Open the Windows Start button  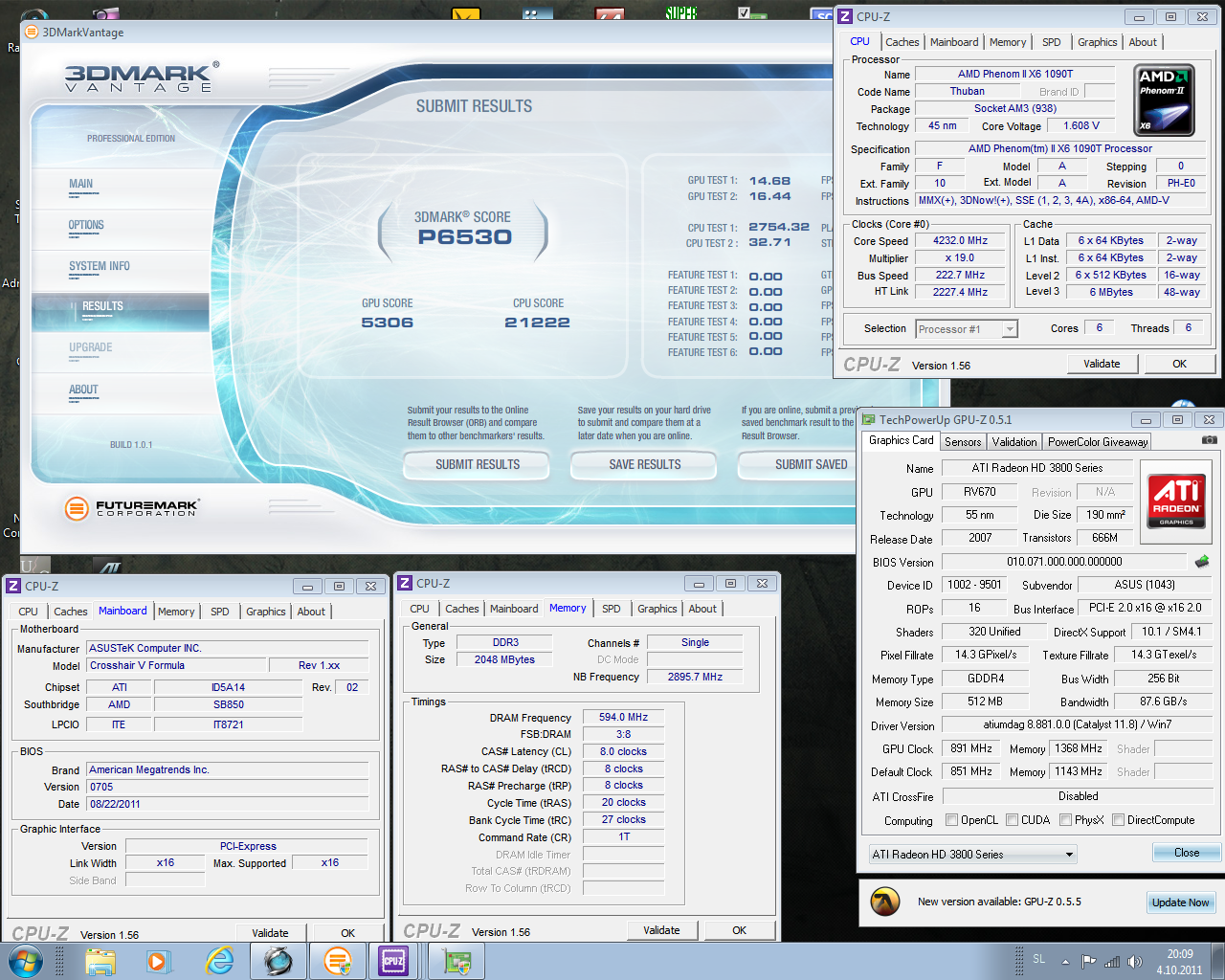click(26, 961)
